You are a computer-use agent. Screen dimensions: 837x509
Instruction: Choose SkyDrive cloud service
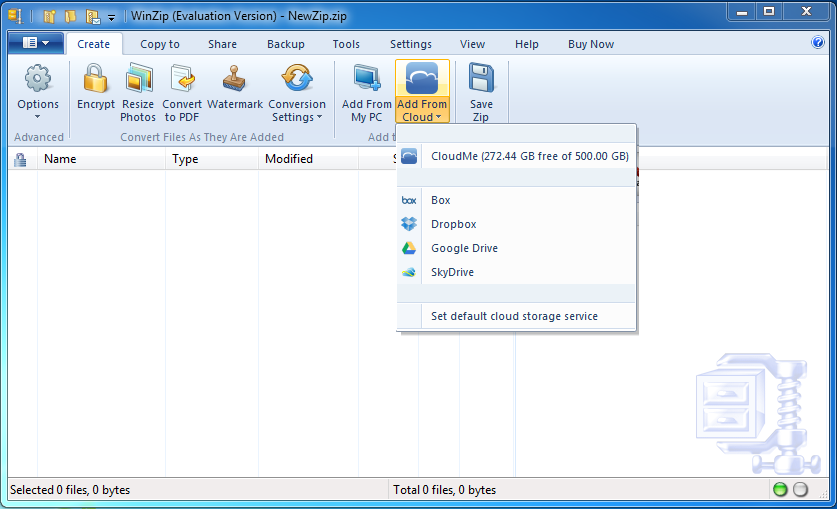click(516, 272)
